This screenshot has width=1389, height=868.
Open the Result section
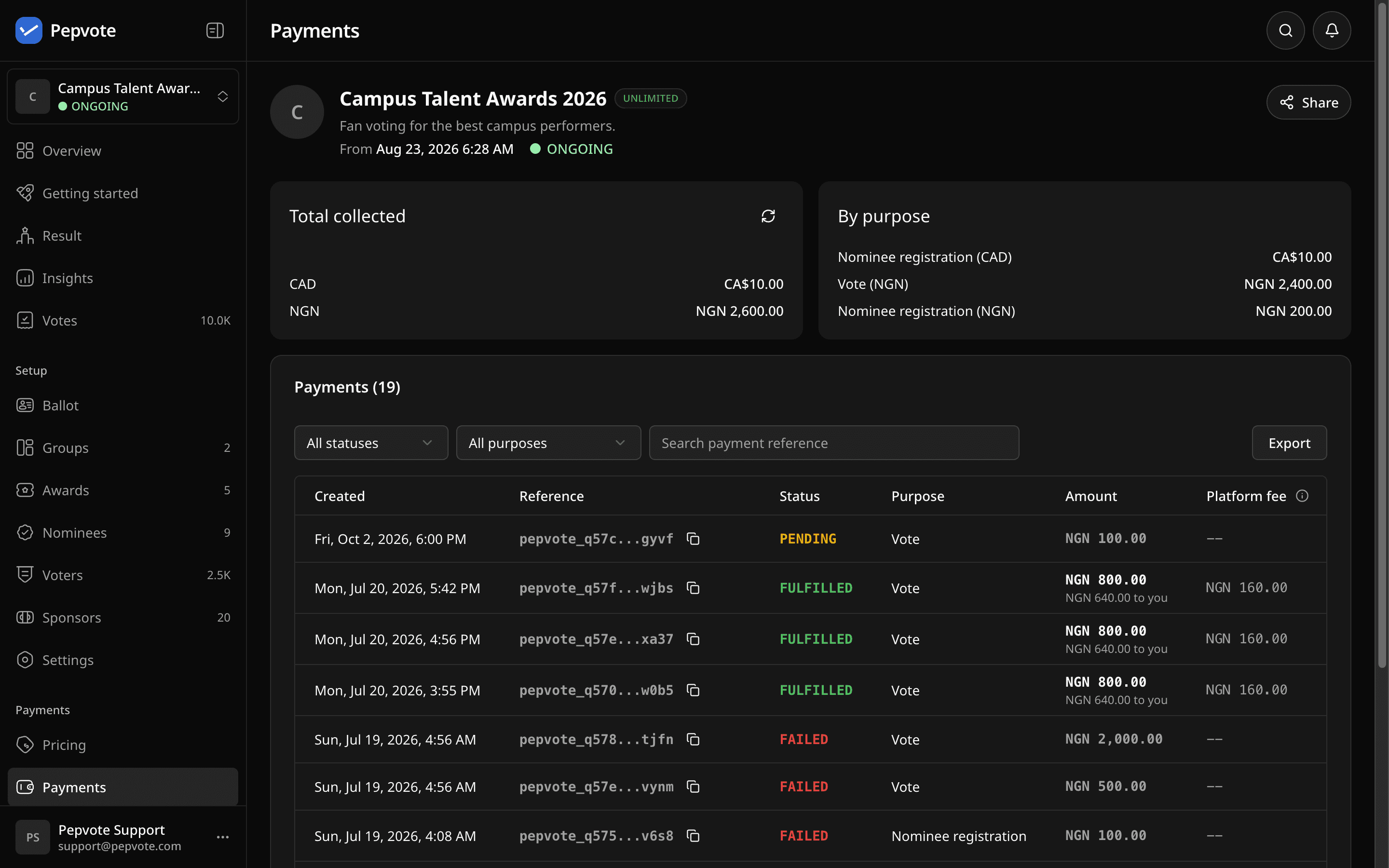pos(123,236)
